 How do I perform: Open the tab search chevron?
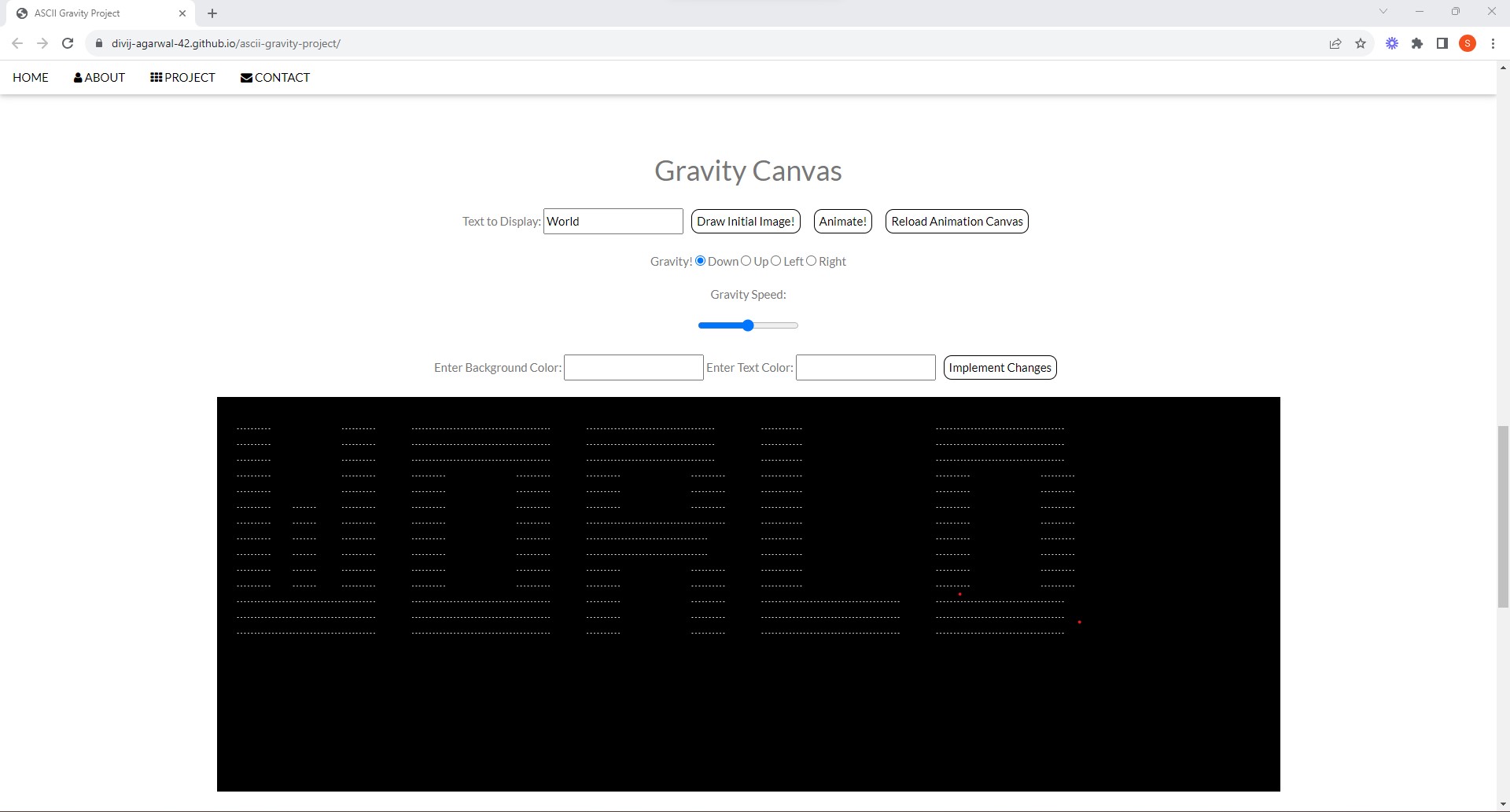1383,11
